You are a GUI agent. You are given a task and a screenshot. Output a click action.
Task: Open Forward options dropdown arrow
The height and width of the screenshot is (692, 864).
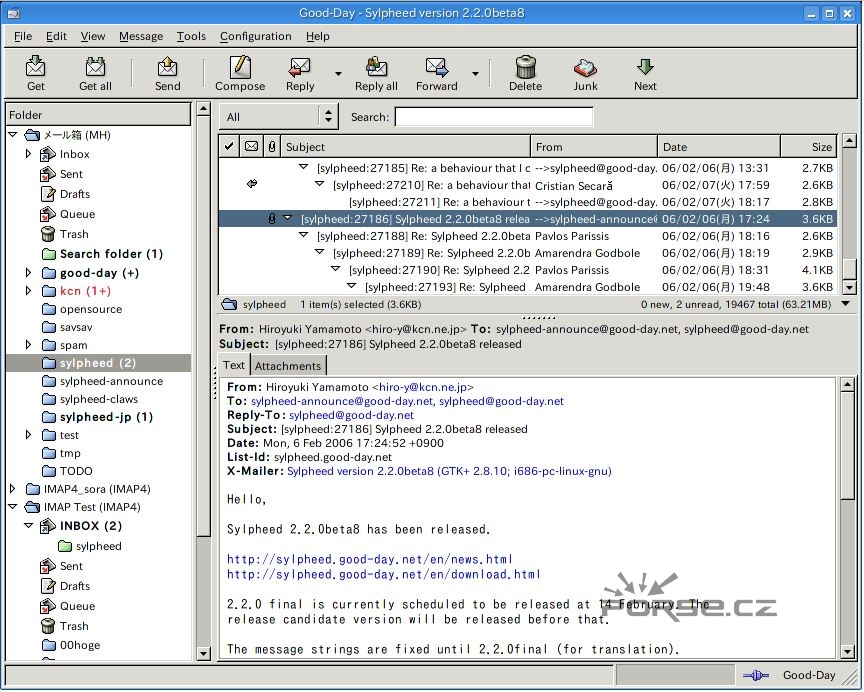click(x=475, y=73)
